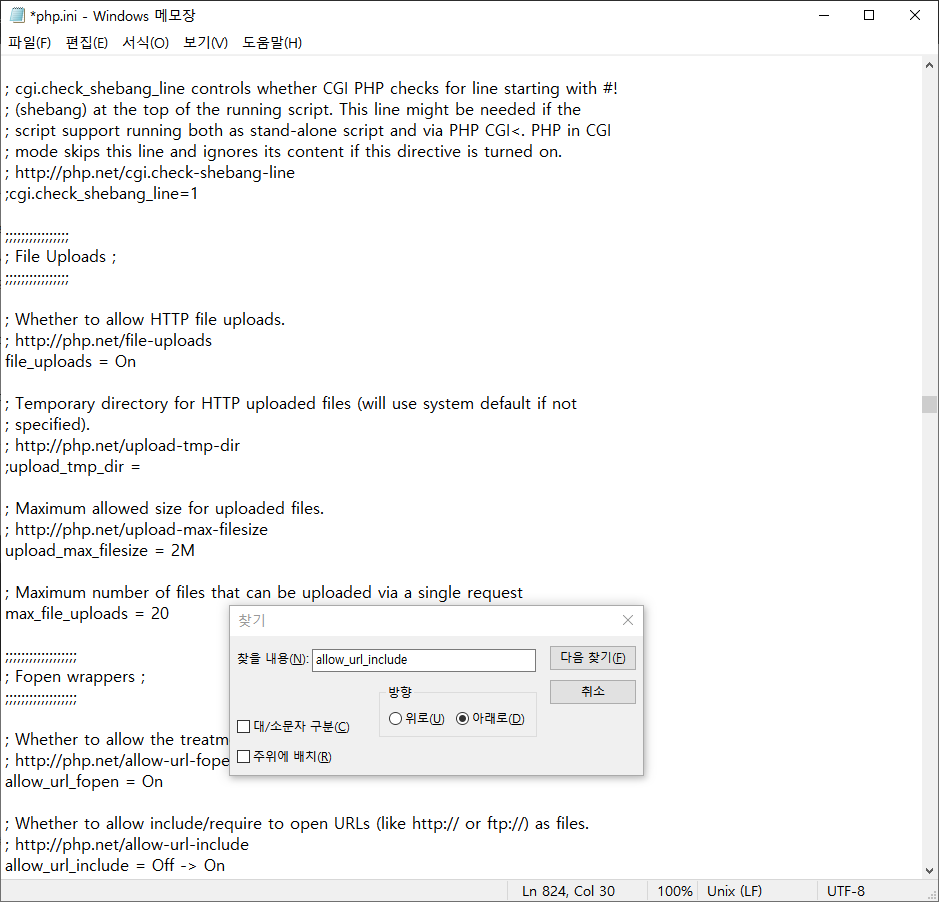This screenshot has width=939, height=902.
Task: Click the 취소 button
Action: (592, 692)
